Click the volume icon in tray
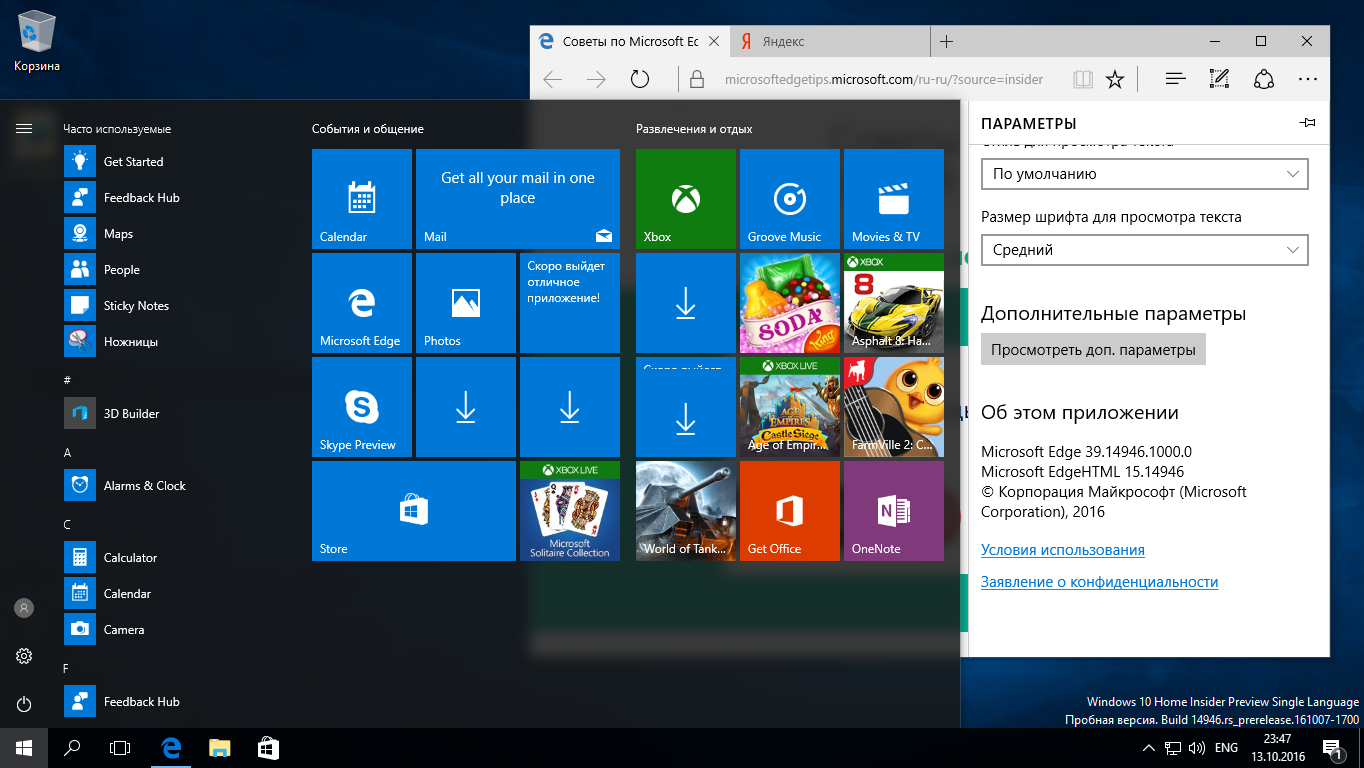This screenshot has height=768, width=1364. pyautogui.click(x=1198, y=748)
